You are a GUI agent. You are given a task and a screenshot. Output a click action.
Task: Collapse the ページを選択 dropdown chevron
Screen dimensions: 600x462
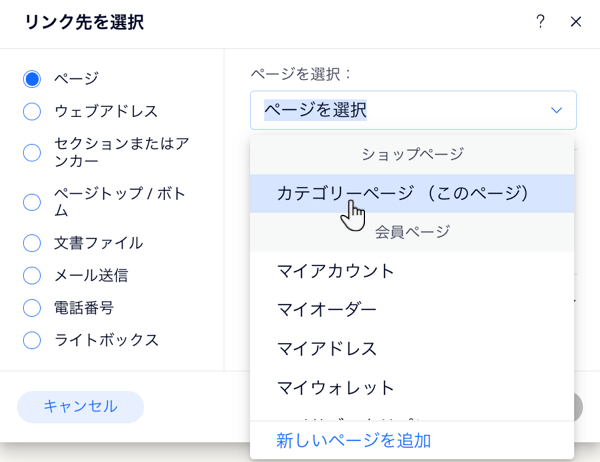556,110
